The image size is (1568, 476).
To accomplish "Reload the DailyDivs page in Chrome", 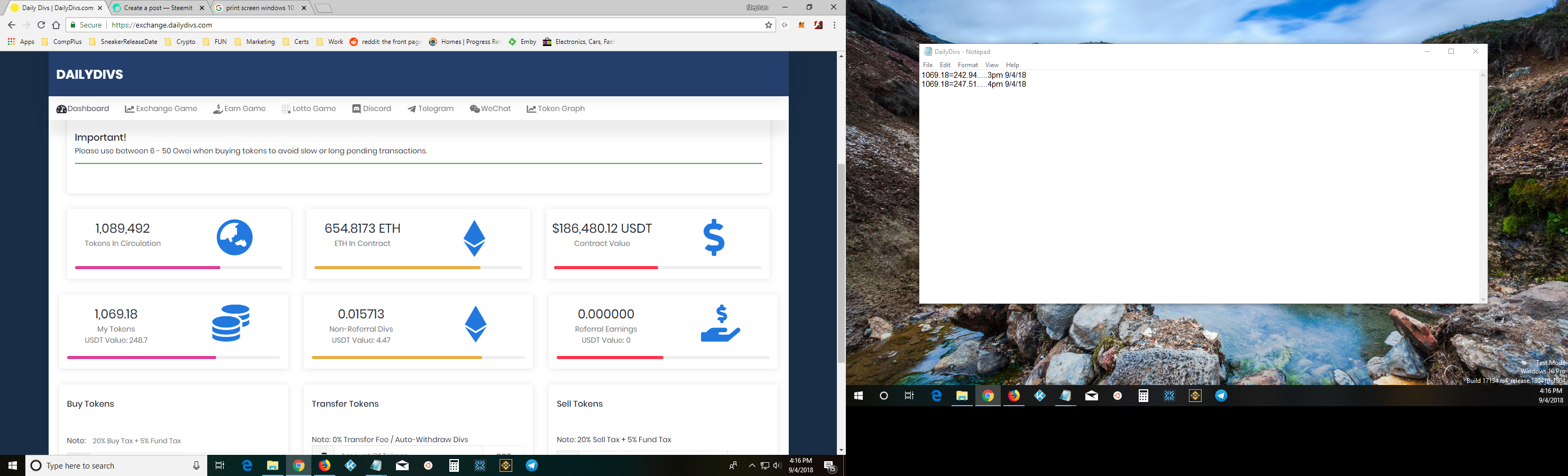I will pyautogui.click(x=41, y=25).
